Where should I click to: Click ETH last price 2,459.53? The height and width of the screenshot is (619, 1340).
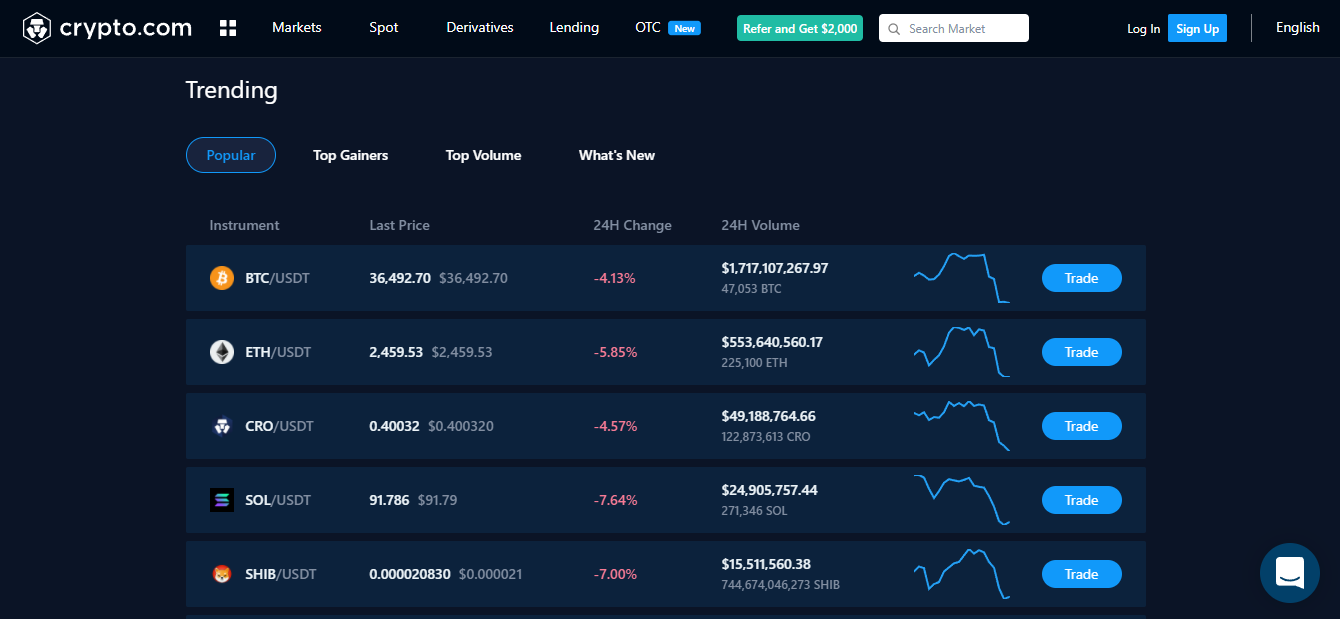[396, 352]
